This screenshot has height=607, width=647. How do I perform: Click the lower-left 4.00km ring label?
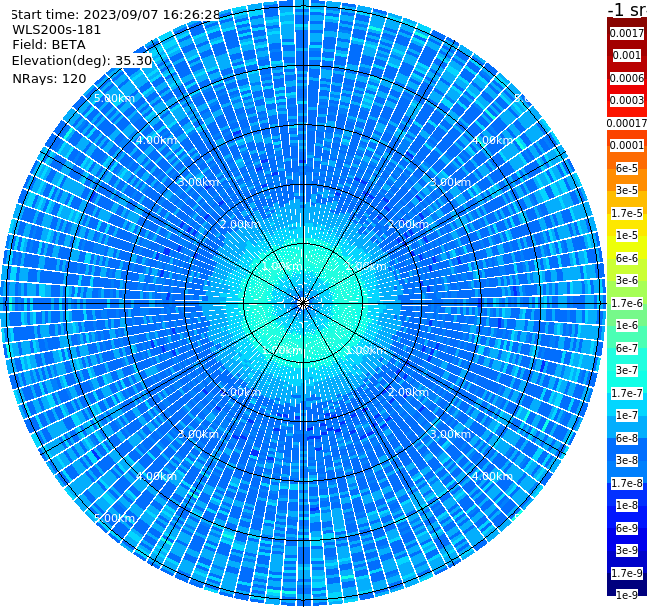156,476
